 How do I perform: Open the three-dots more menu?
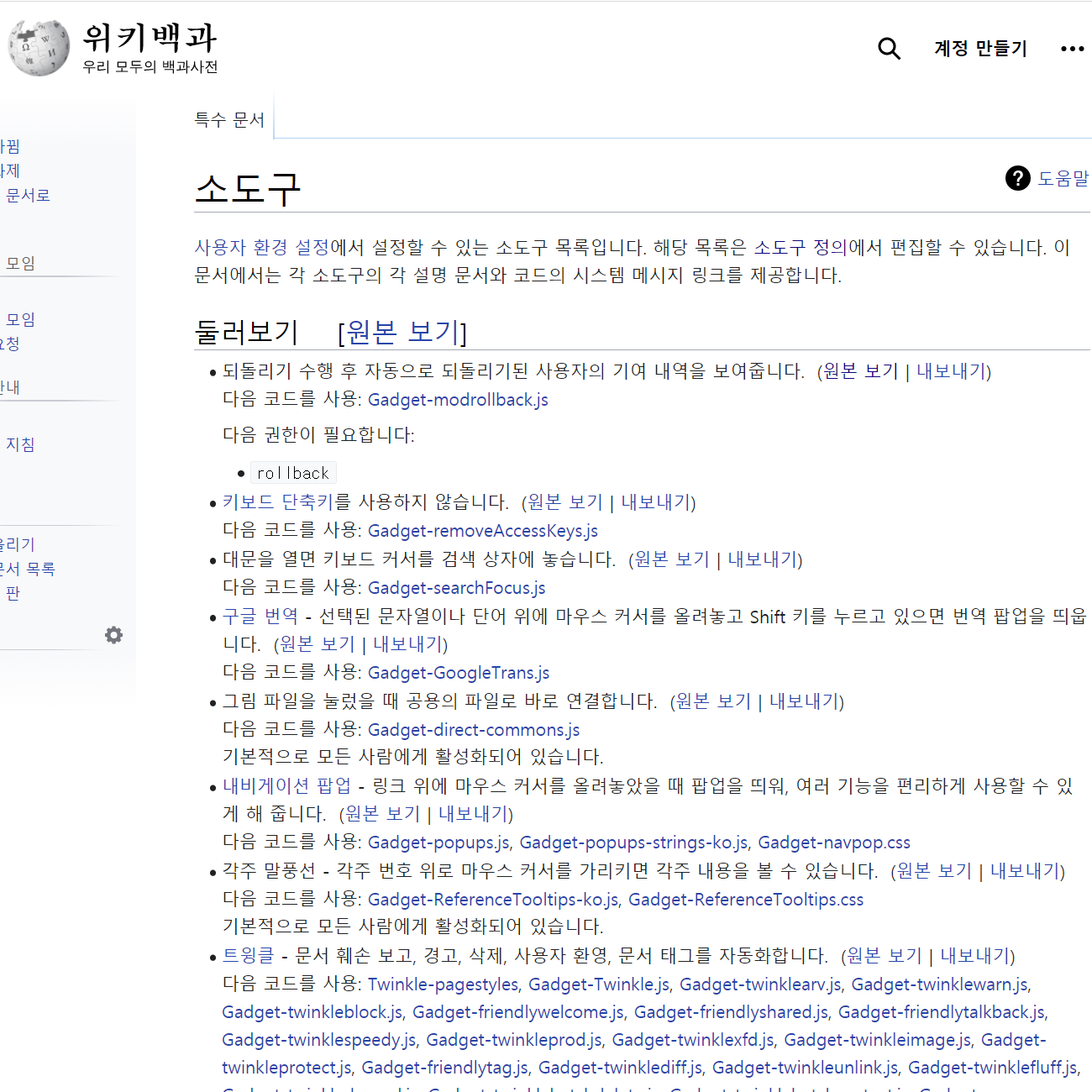[1072, 49]
